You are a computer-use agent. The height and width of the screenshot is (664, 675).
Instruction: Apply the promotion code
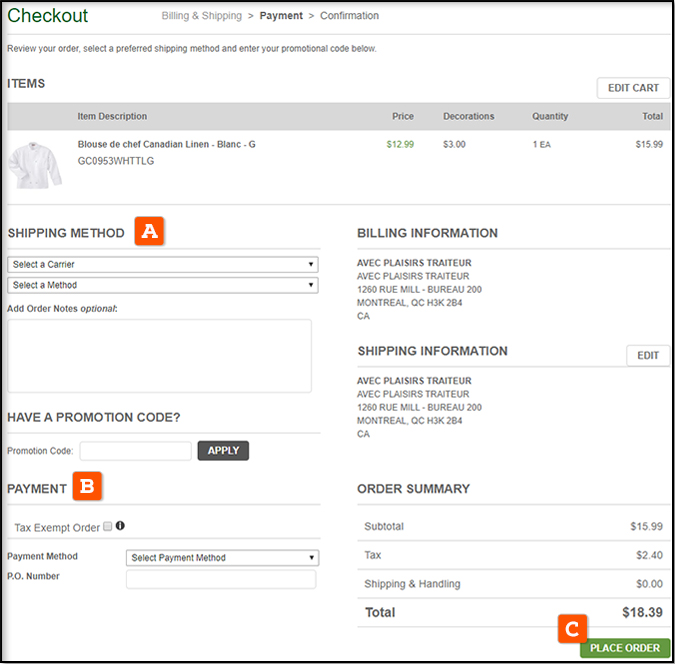[223, 451]
